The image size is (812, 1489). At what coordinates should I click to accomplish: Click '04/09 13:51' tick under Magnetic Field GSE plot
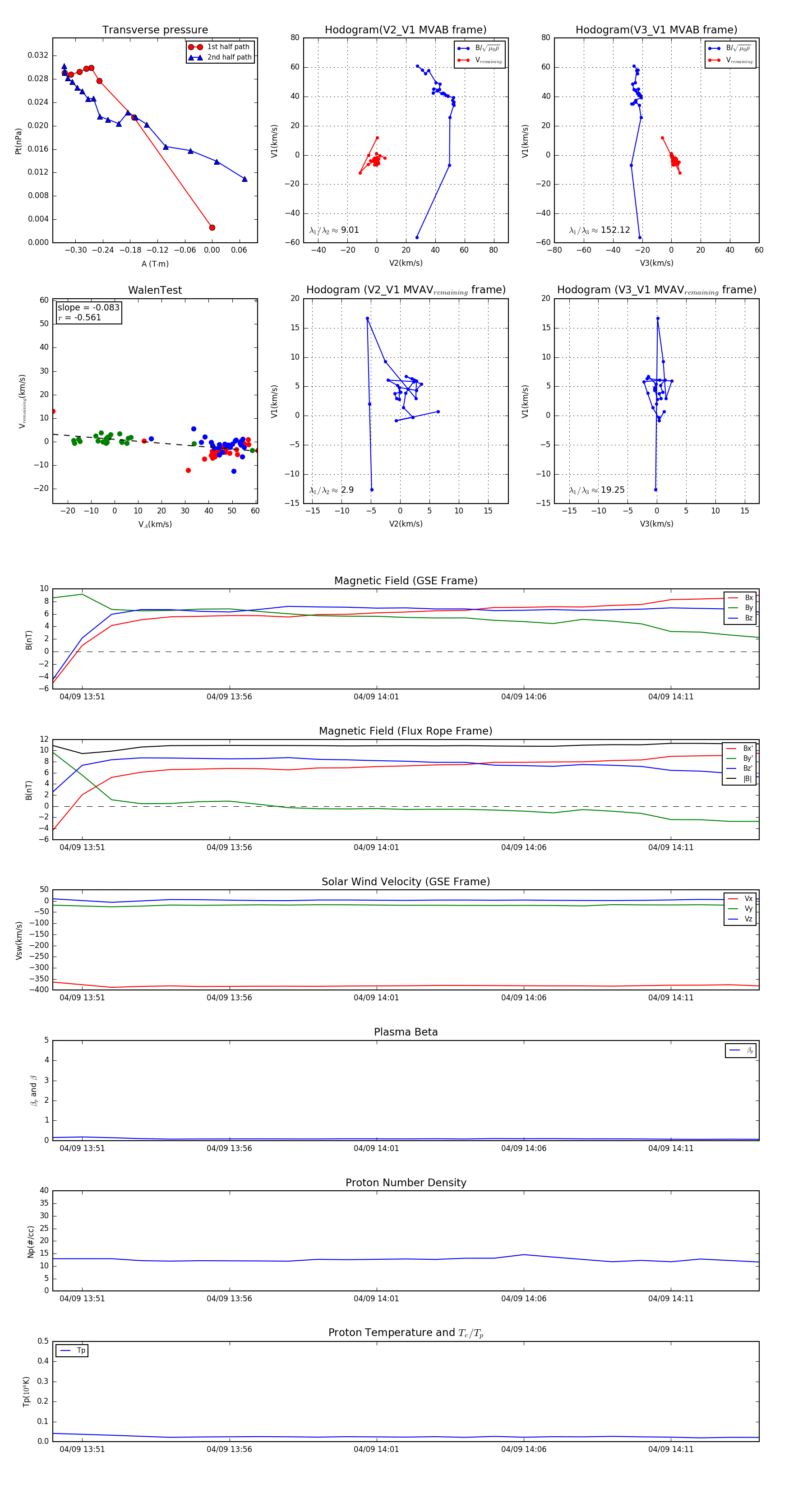pos(82,697)
